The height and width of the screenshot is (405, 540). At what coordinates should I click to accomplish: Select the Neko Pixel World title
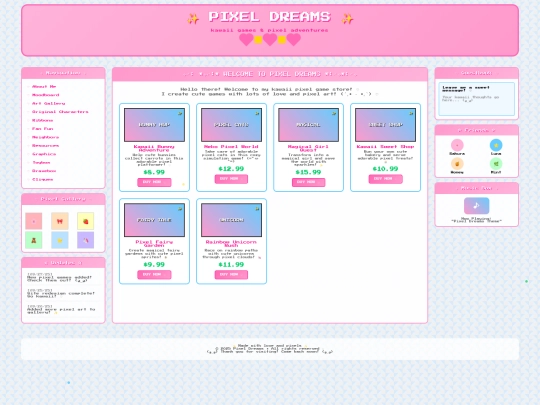231,147
